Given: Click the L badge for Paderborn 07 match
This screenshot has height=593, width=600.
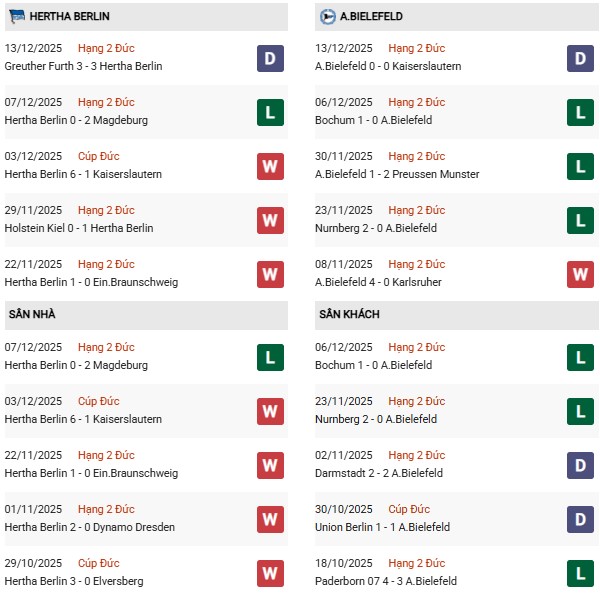Looking at the screenshot, I should [580, 573].
